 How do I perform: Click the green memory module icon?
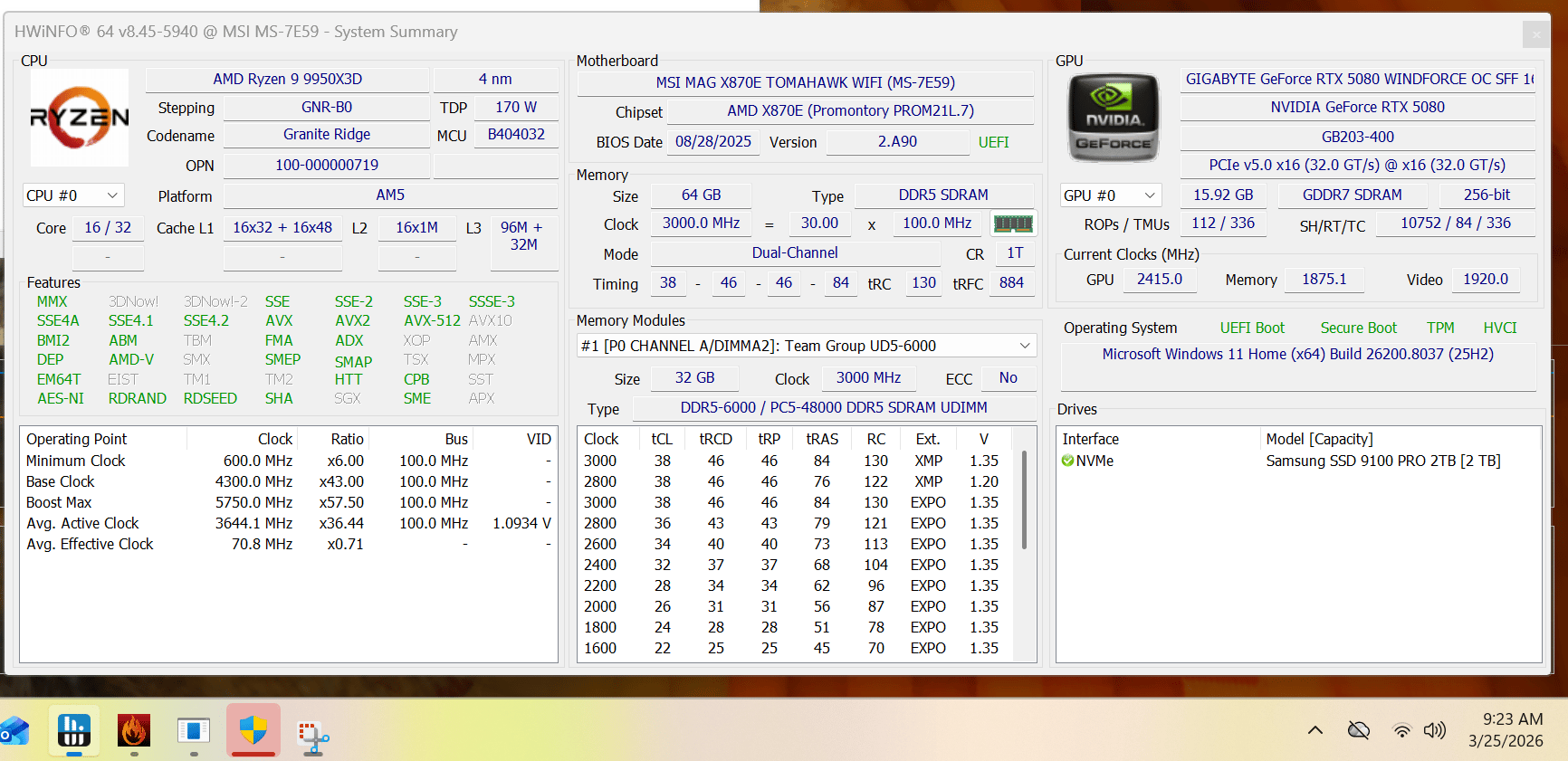[x=1013, y=224]
